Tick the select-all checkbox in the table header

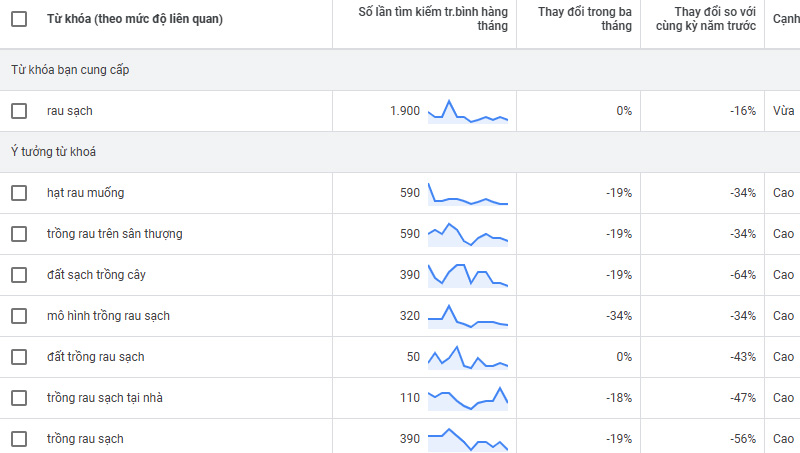click(19, 19)
